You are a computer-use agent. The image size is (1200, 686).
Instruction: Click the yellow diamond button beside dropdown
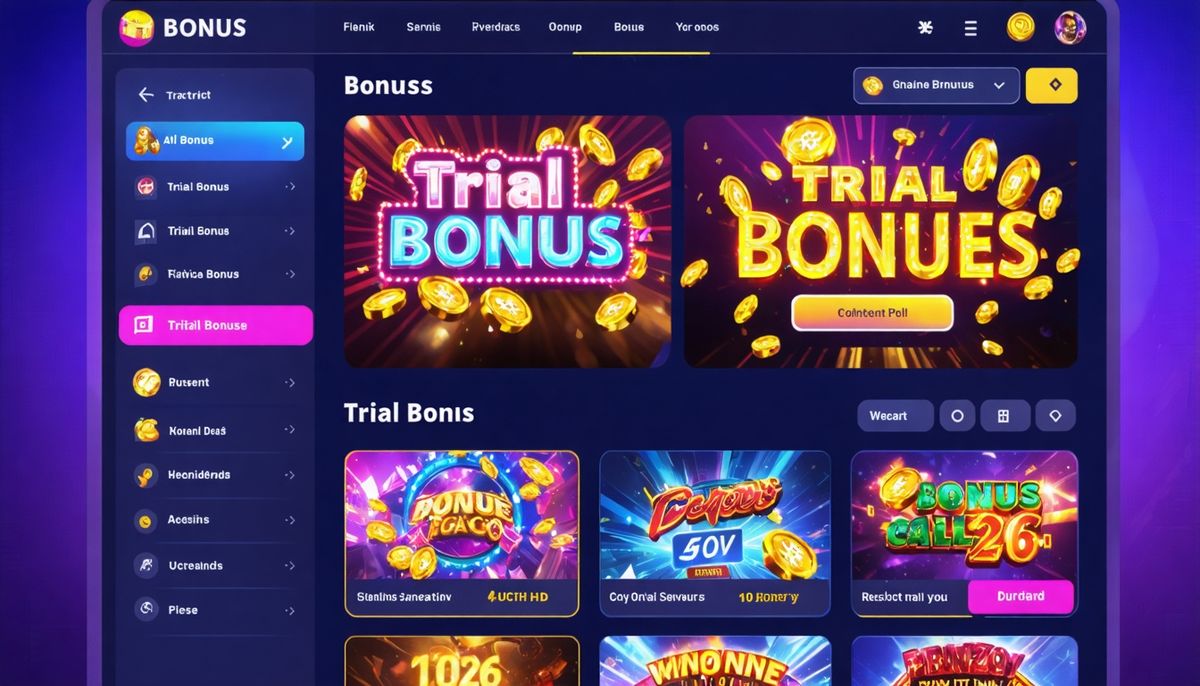[1052, 86]
